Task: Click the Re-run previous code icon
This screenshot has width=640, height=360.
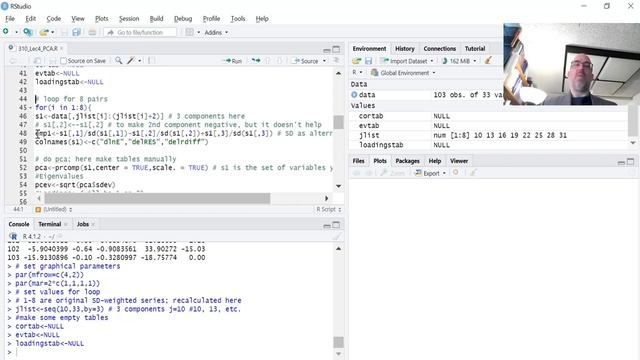Action: [256, 60]
